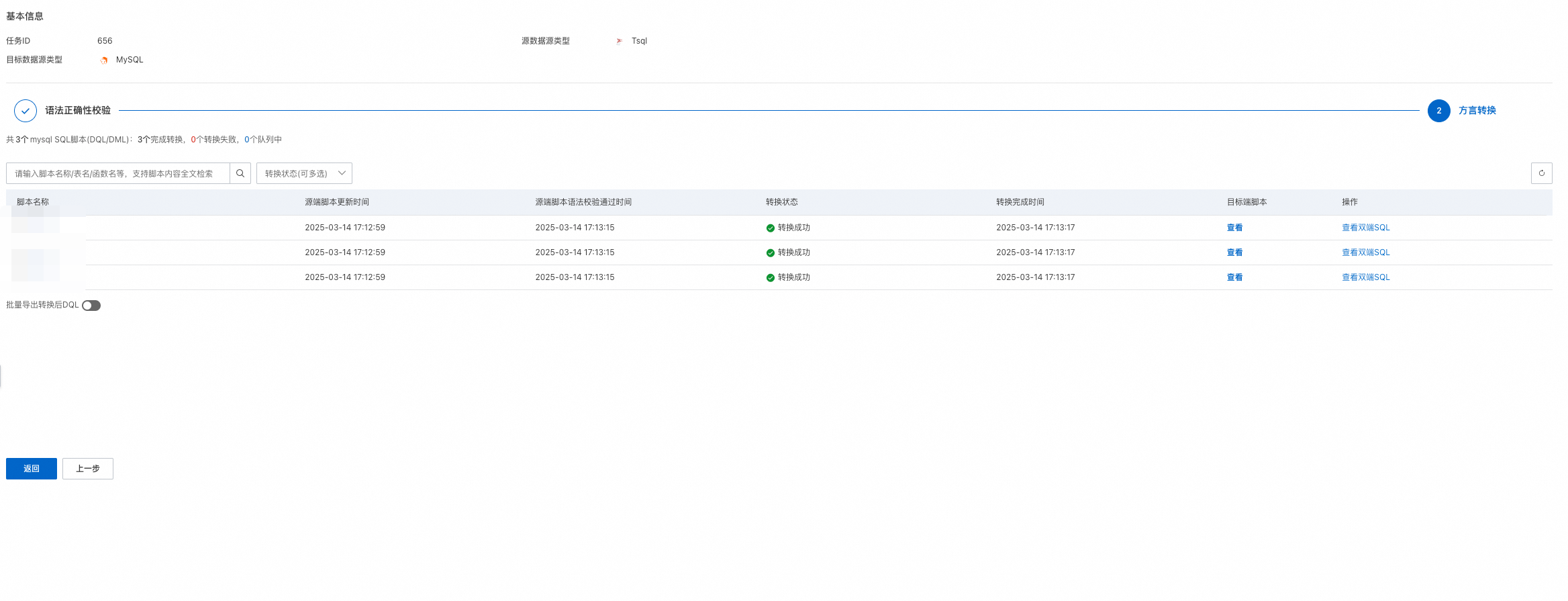Click the task ID value 656

[x=105, y=41]
